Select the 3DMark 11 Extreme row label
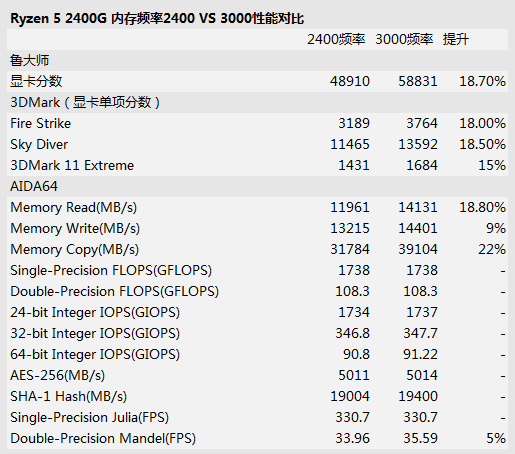The image size is (515, 454). point(72,165)
